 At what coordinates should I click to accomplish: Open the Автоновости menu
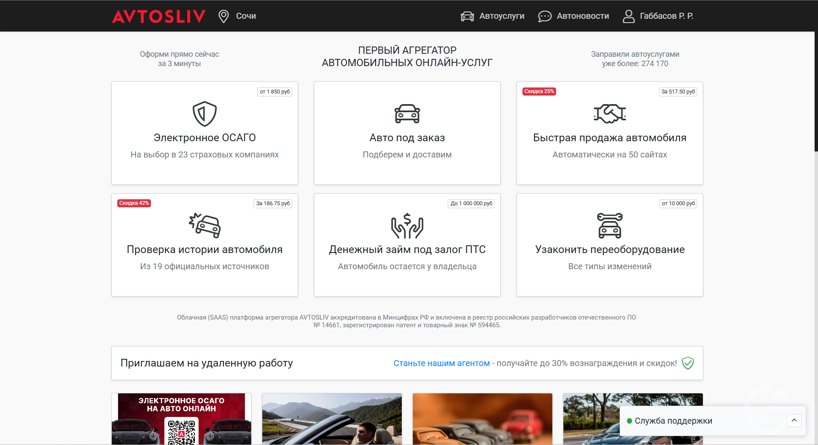pos(583,16)
